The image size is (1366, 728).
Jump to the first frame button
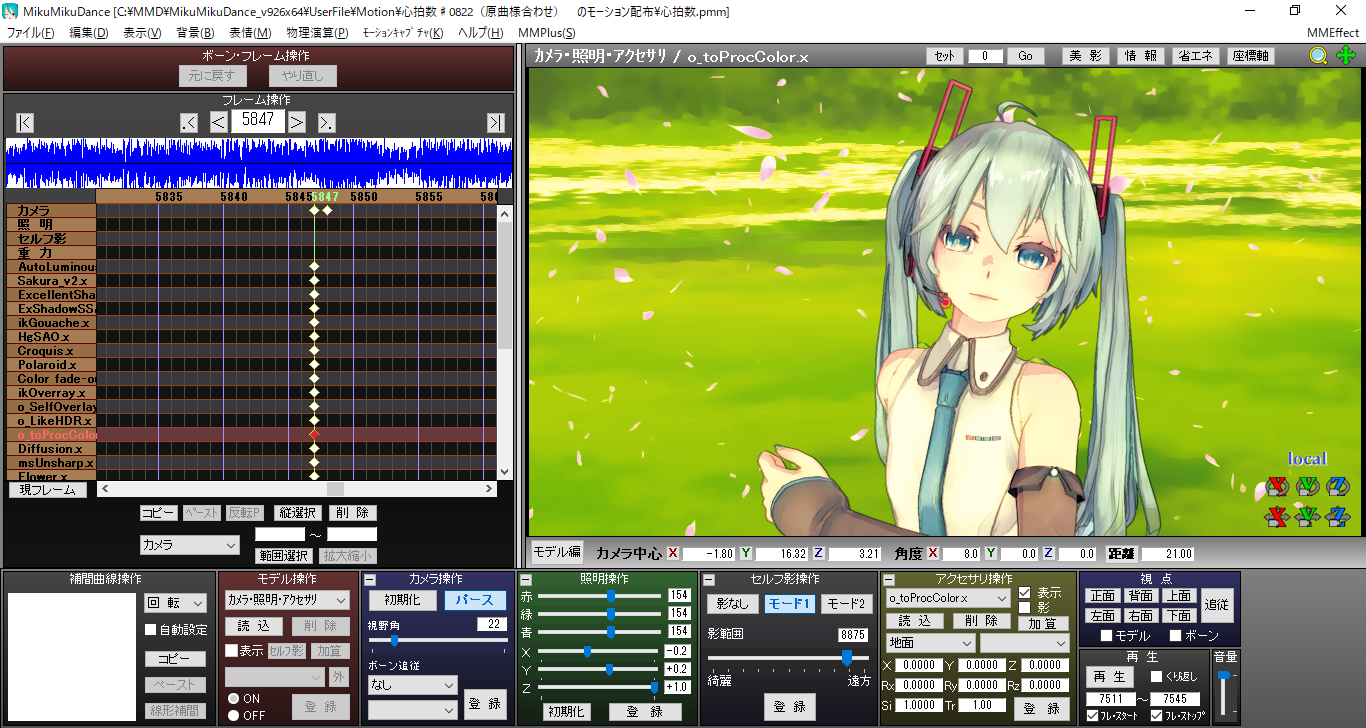coord(25,122)
